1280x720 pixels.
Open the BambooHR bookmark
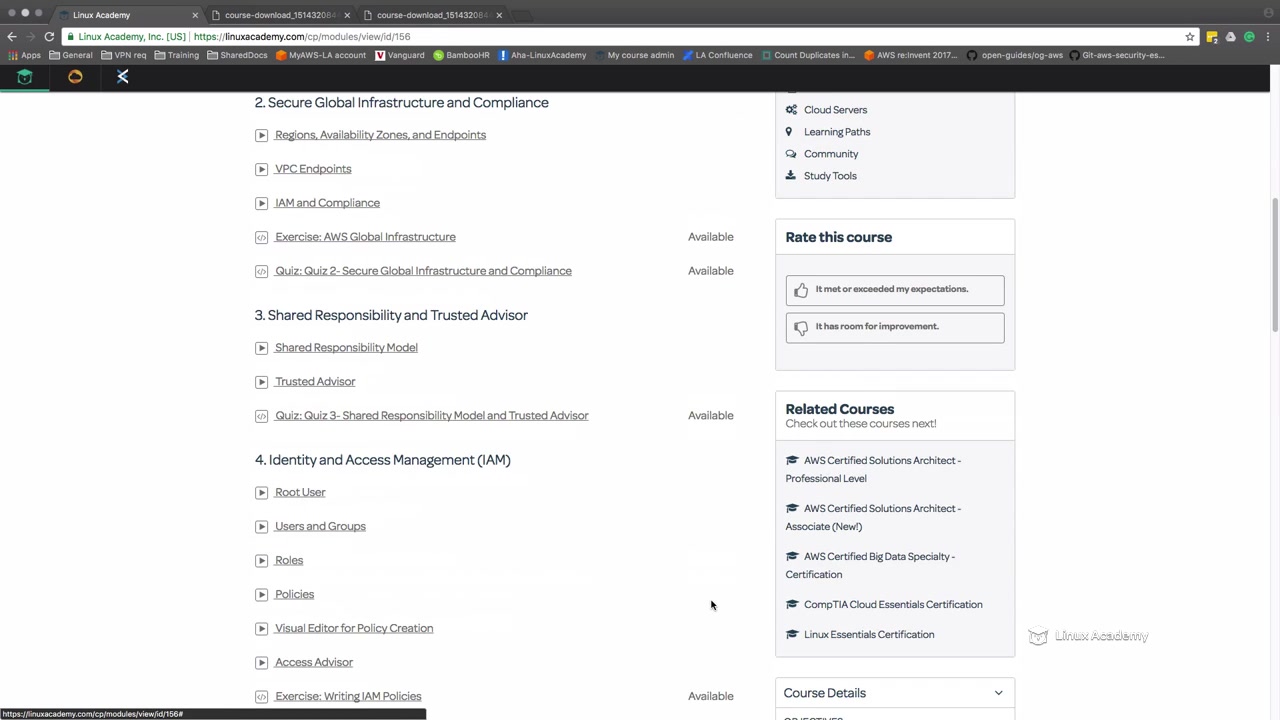coord(462,55)
